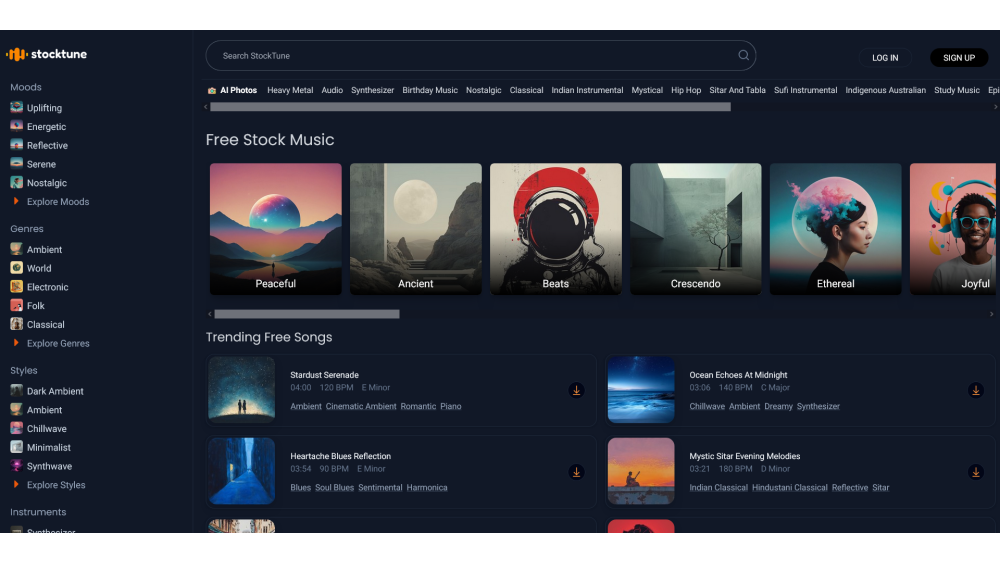Click the Ambient genre icon
The width and height of the screenshot is (1000, 563).
[x=17, y=249]
